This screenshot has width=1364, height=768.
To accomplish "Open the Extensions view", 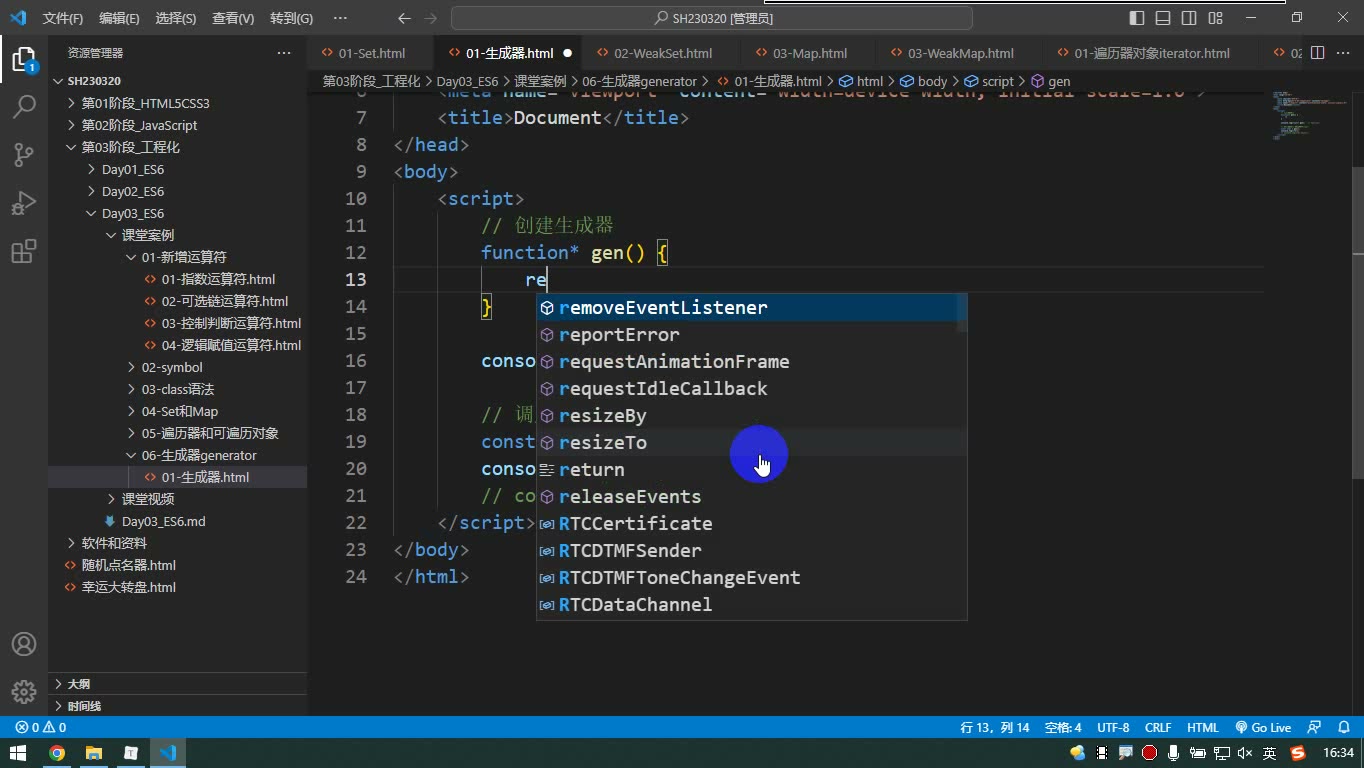I will click(23, 251).
